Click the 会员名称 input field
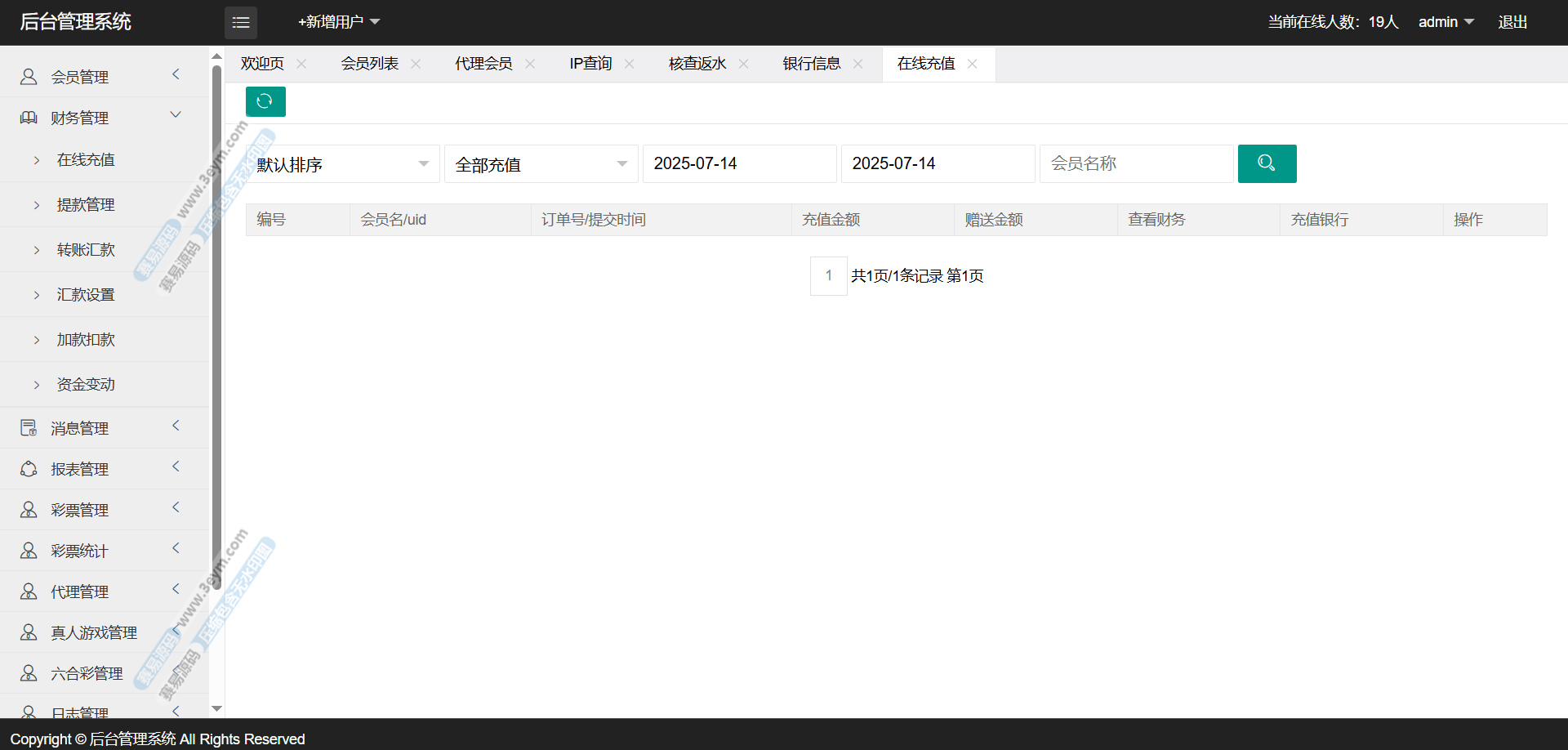1568x750 pixels. [x=1135, y=163]
